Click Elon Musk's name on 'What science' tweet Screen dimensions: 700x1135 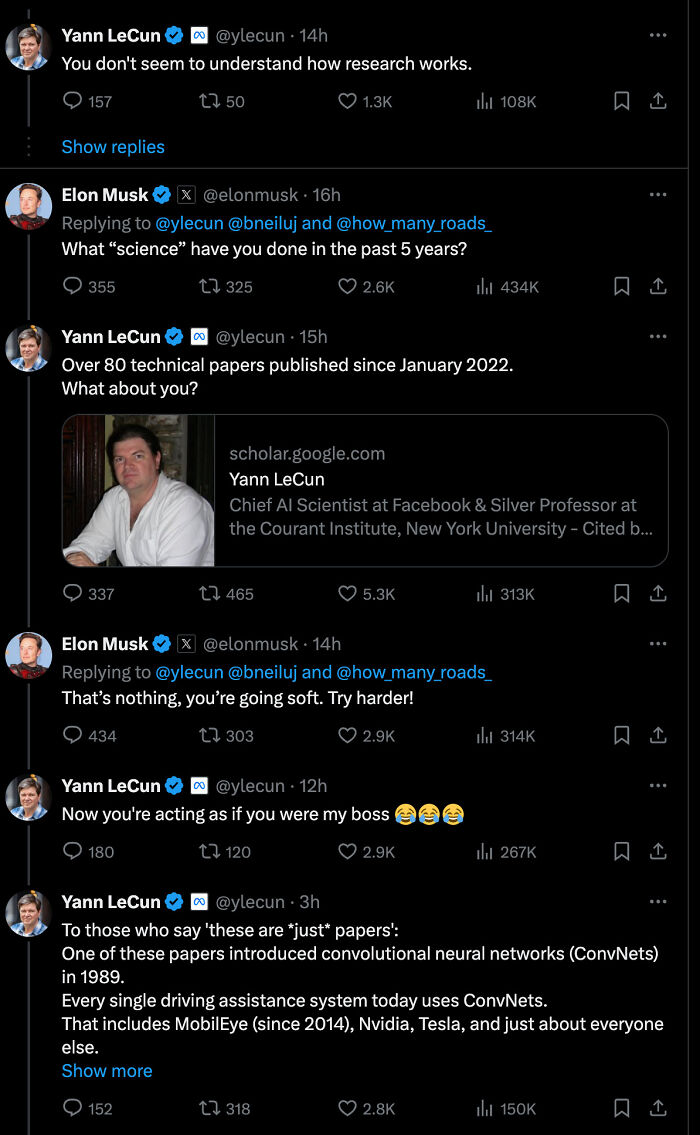(105, 195)
